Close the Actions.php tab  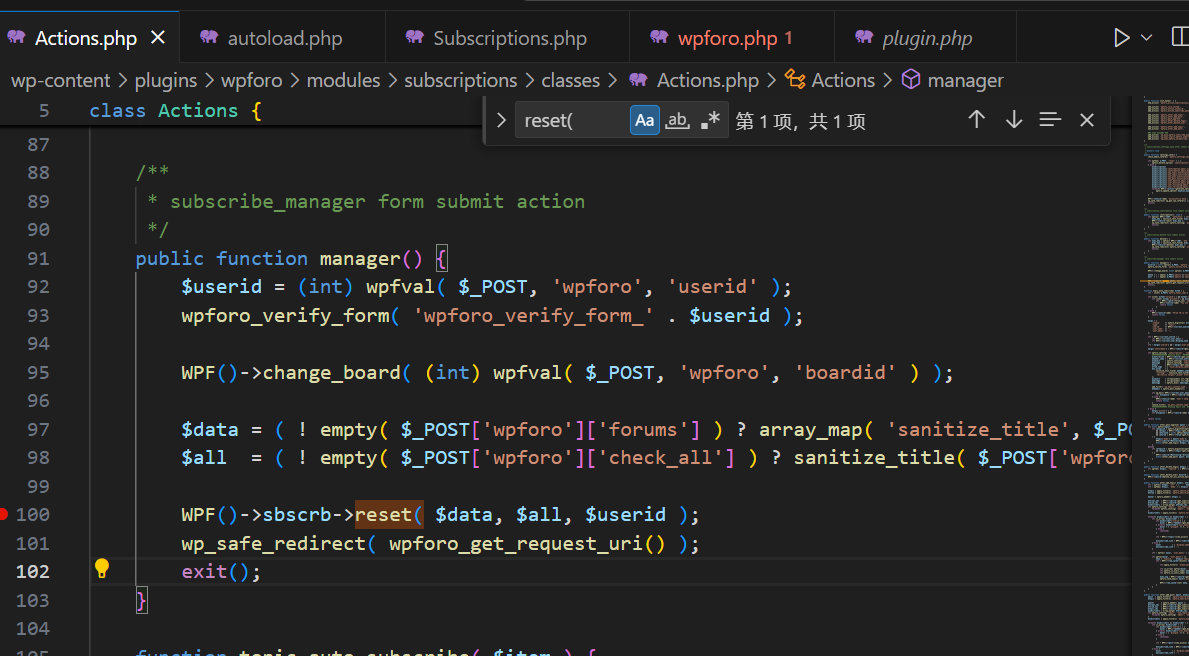[x=158, y=38]
